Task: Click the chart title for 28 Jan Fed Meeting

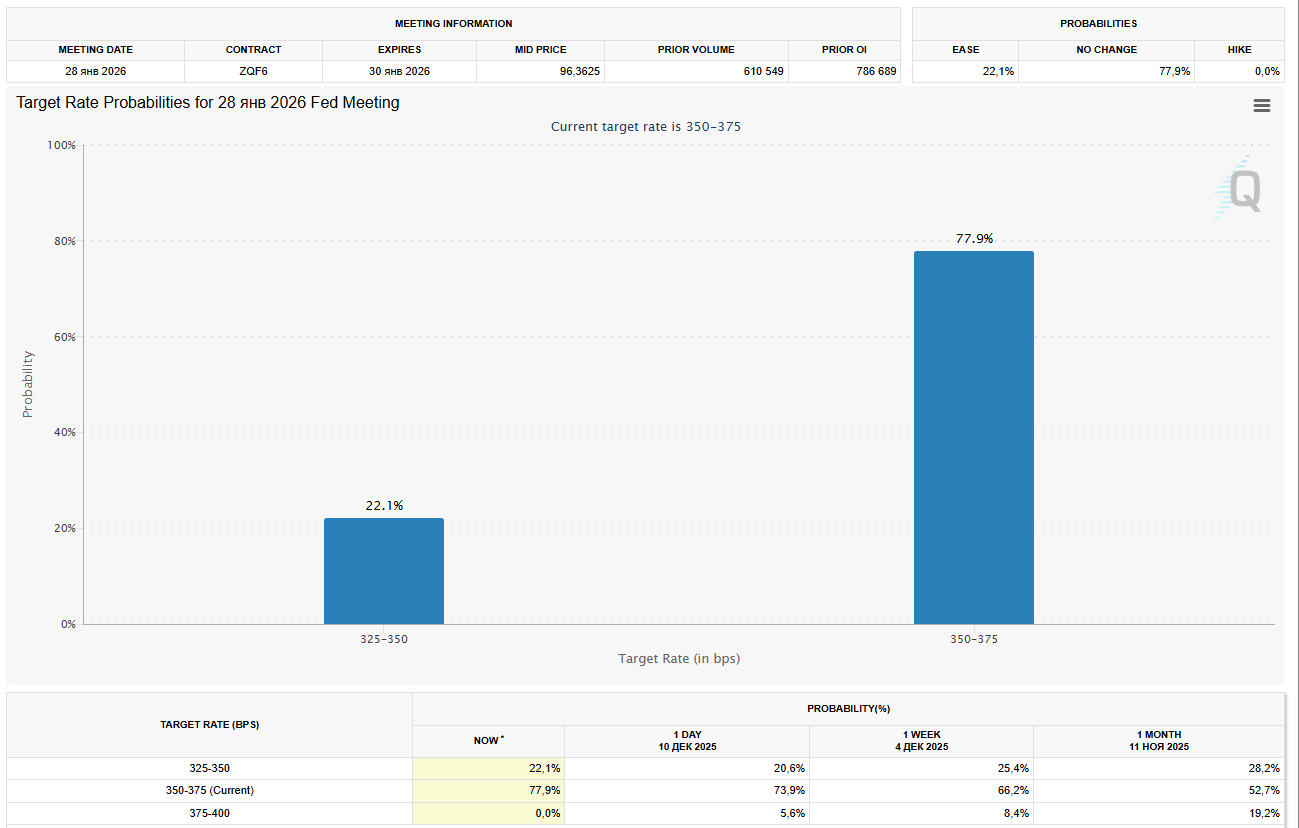Action: [x=208, y=103]
